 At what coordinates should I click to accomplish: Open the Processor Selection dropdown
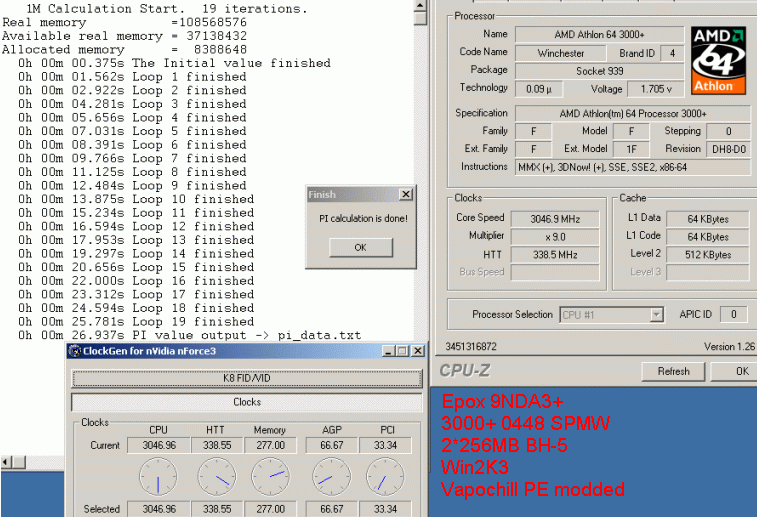(656, 315)
